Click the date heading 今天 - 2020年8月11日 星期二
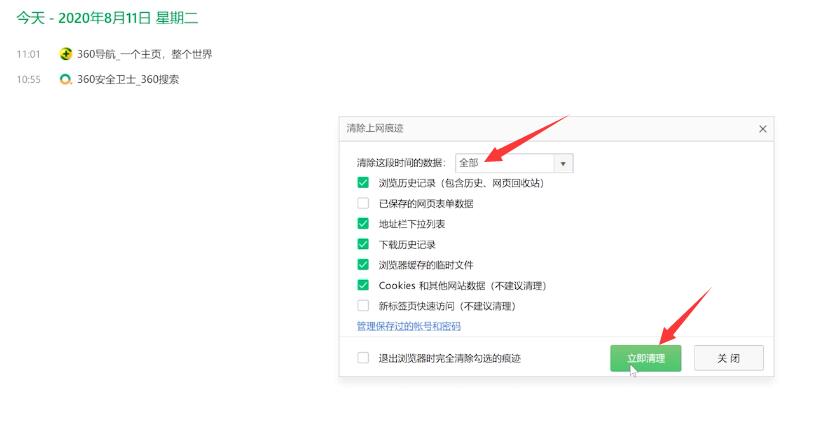This screenshot has width=821, height=432. [x=107, y=18]
